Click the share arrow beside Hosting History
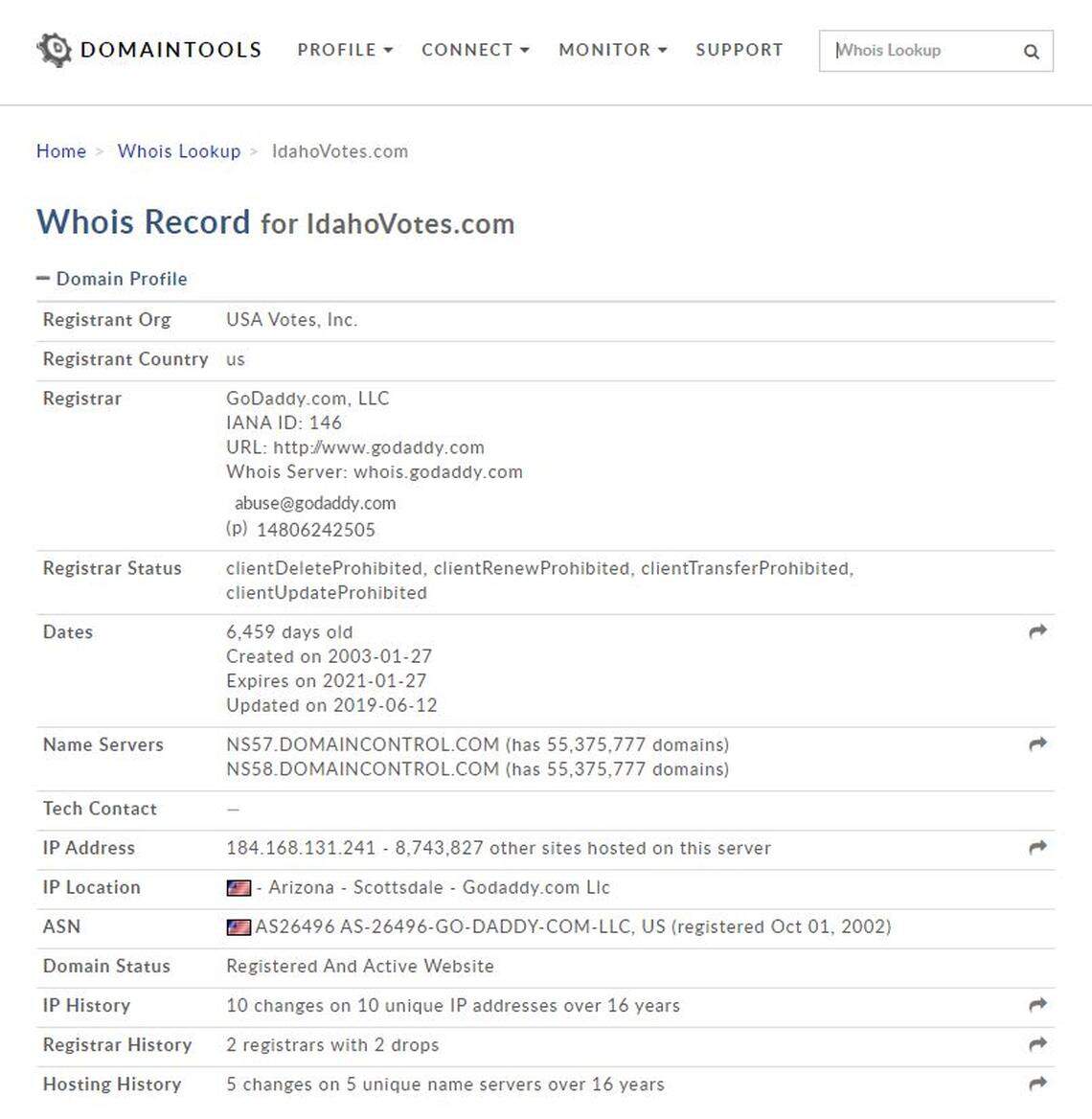Viewport: 1092px width, 1119px height. click(1036, 1084)
